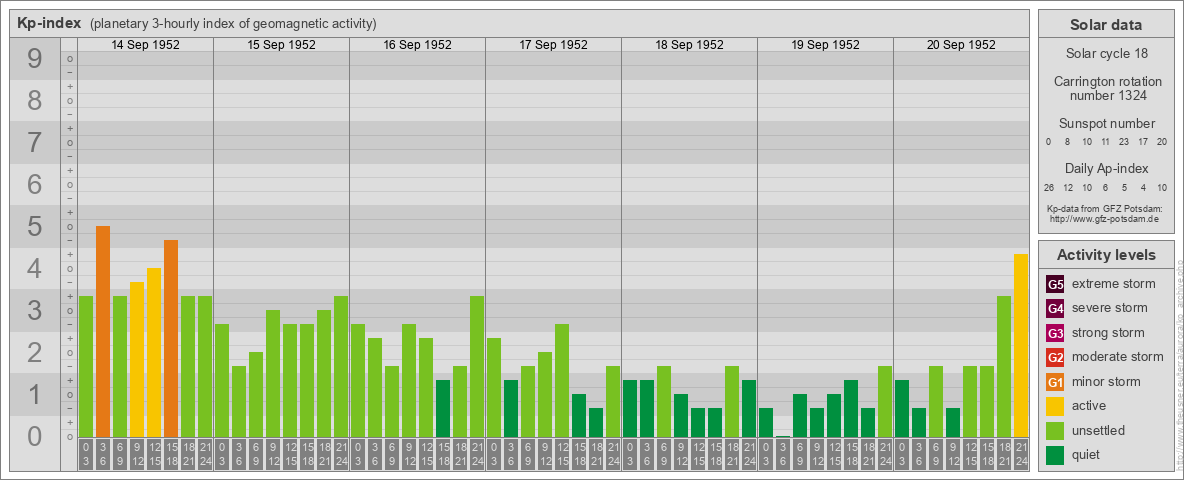Viewport: 1184px width, 480px height.
Task: Click the G3 strong storm legend icon
Action: [x=1055, y=333]
